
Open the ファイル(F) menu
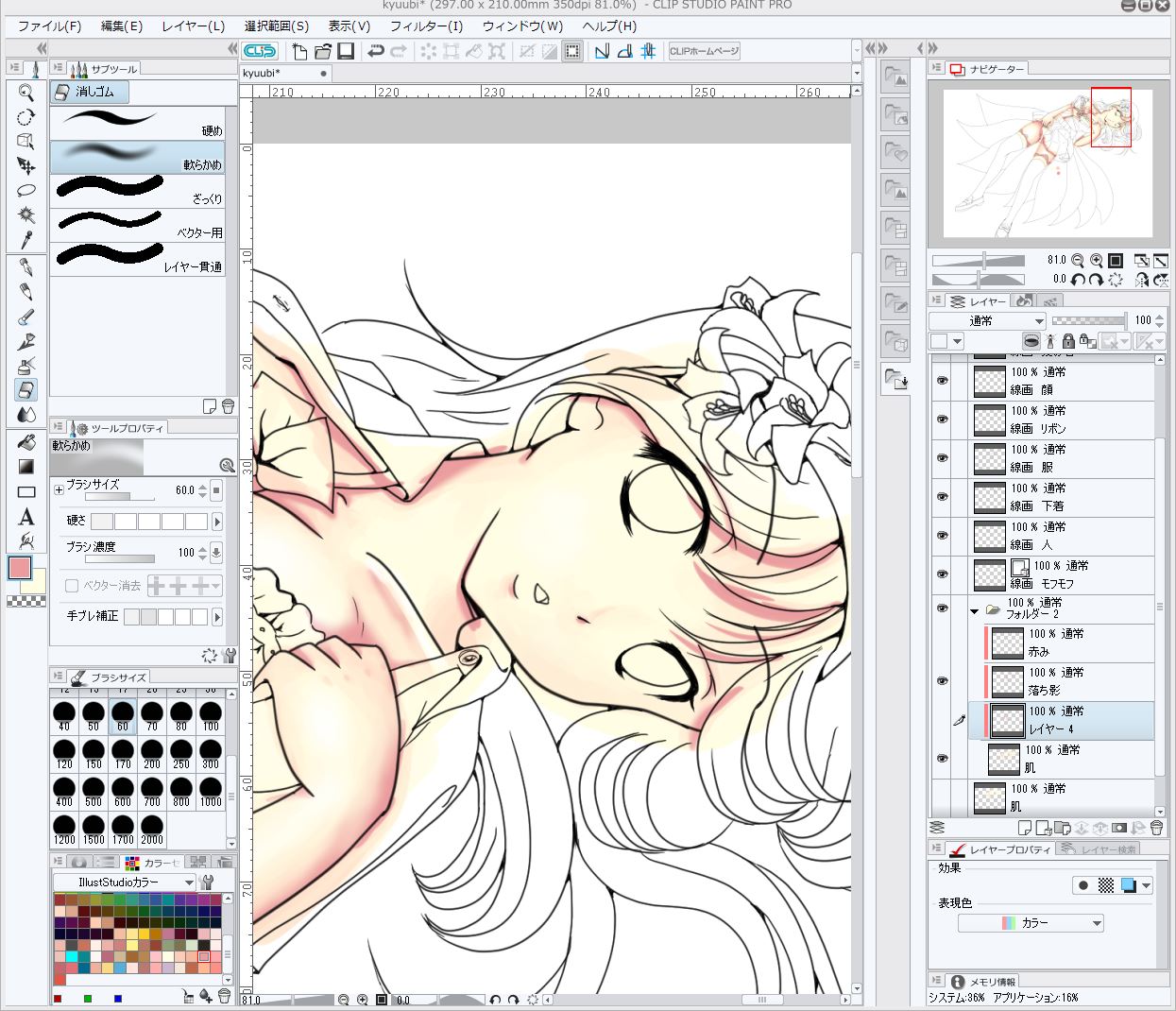tap(49, 26)
